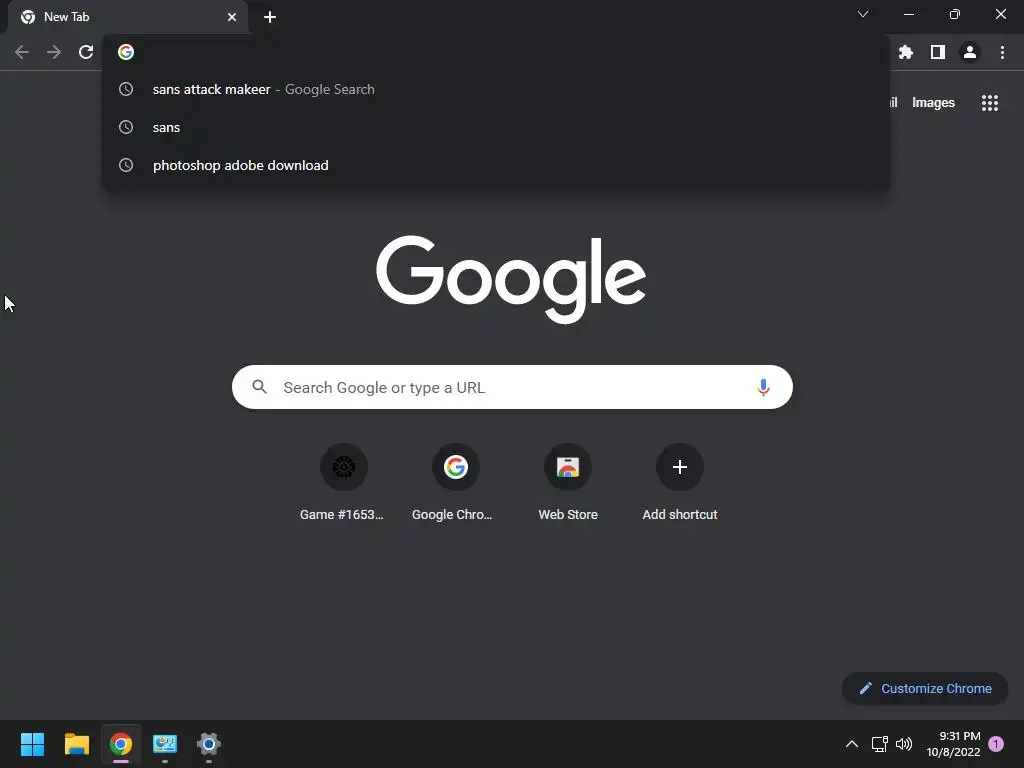Expand the tab search chevron
Image resolution: width=1024 pixels, height=768 pixels.
point(863,14)
